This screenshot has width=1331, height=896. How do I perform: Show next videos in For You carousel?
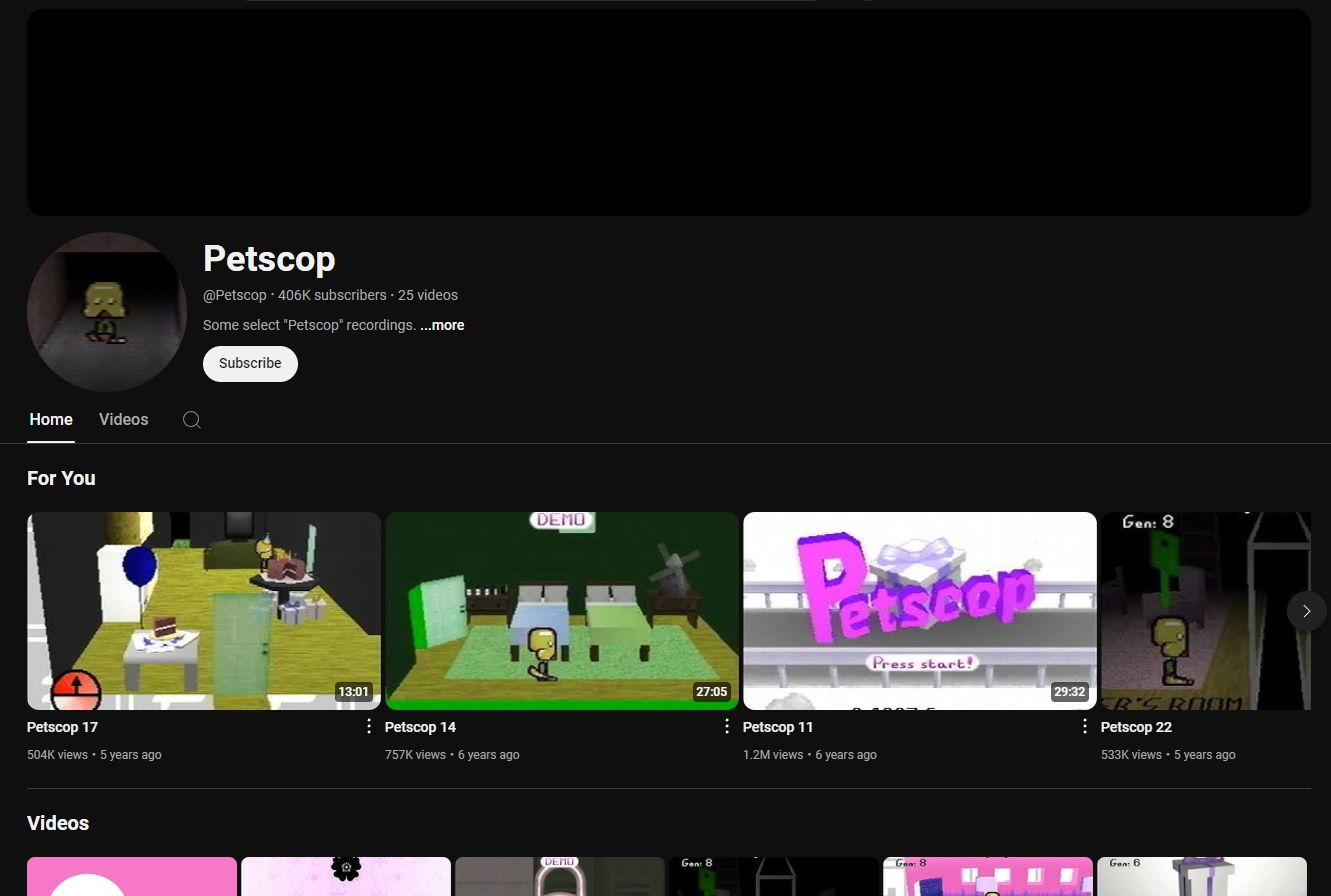[x=1306, y=611]
